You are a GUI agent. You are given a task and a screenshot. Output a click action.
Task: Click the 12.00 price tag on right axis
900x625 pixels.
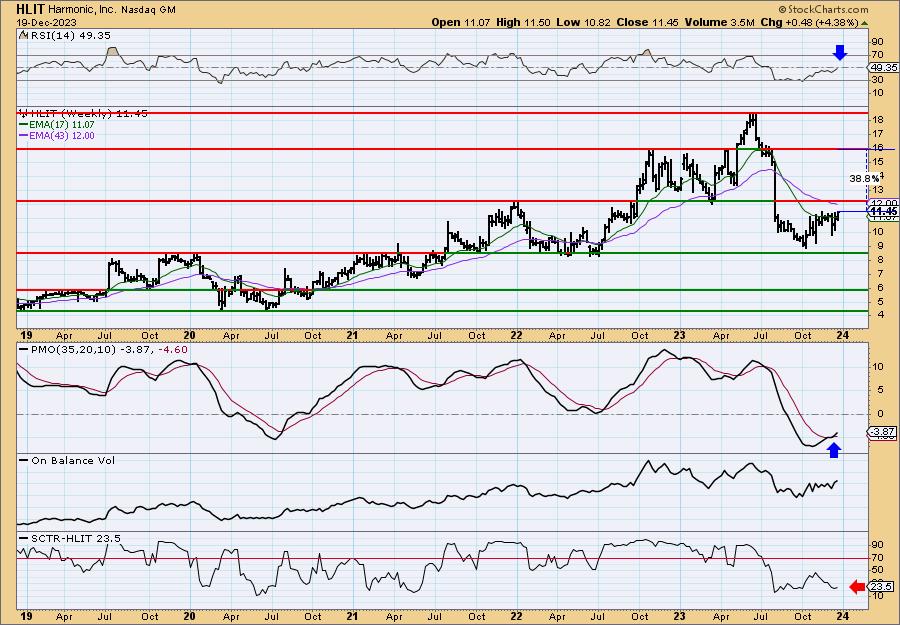(x=885, y=203)
